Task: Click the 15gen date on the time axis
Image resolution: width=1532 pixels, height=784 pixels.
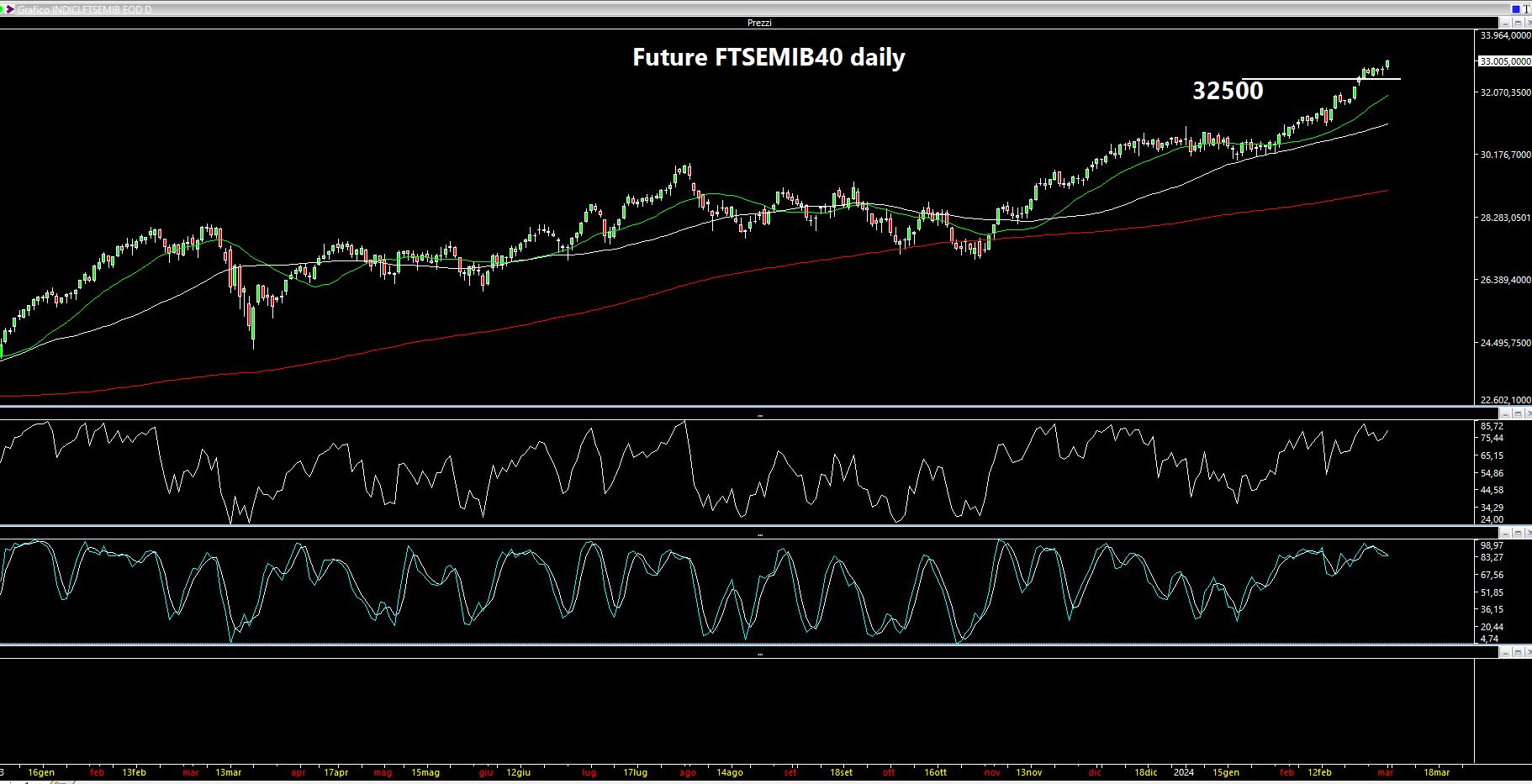Action: pyautogui.click(x=1226, y=772)
